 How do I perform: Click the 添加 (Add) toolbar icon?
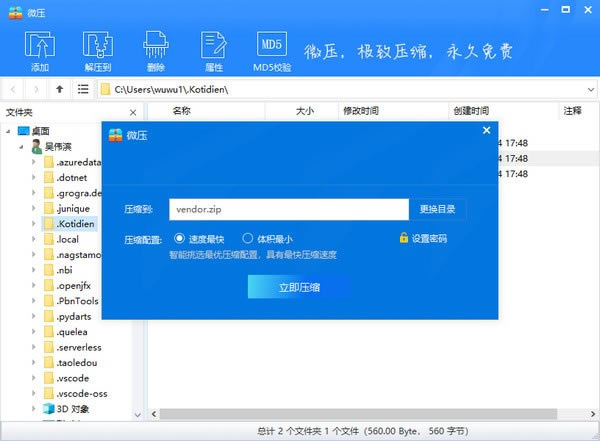pyautogui.click(x=40, y=50)
